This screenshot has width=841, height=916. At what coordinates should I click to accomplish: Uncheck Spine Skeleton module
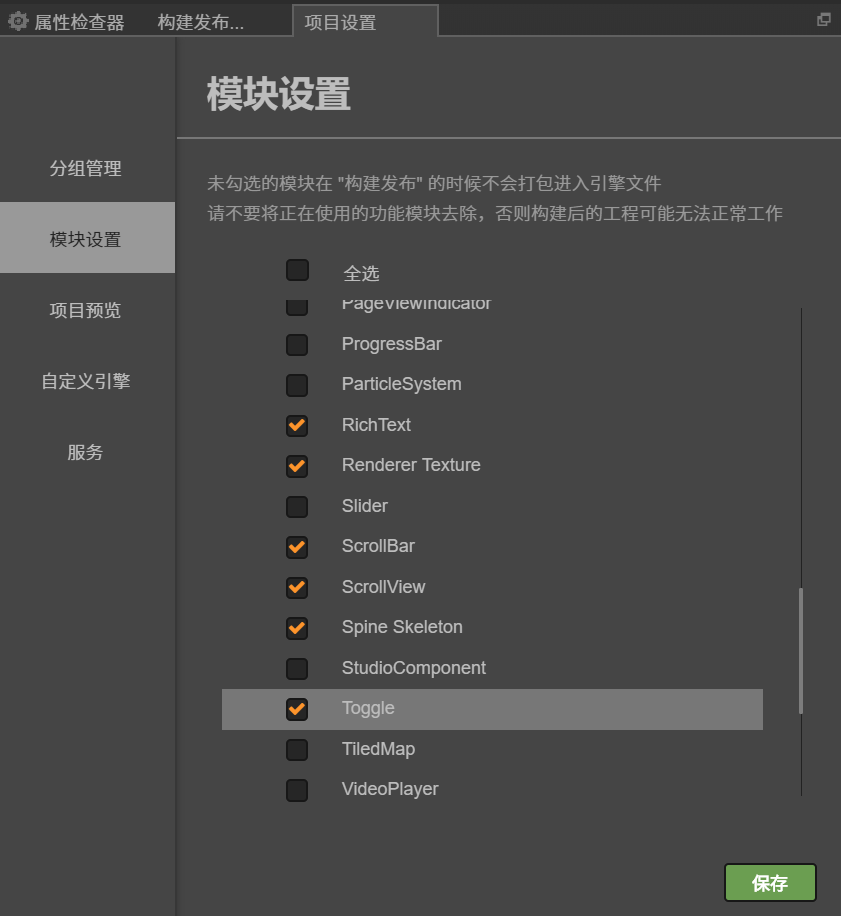[297, 628]
